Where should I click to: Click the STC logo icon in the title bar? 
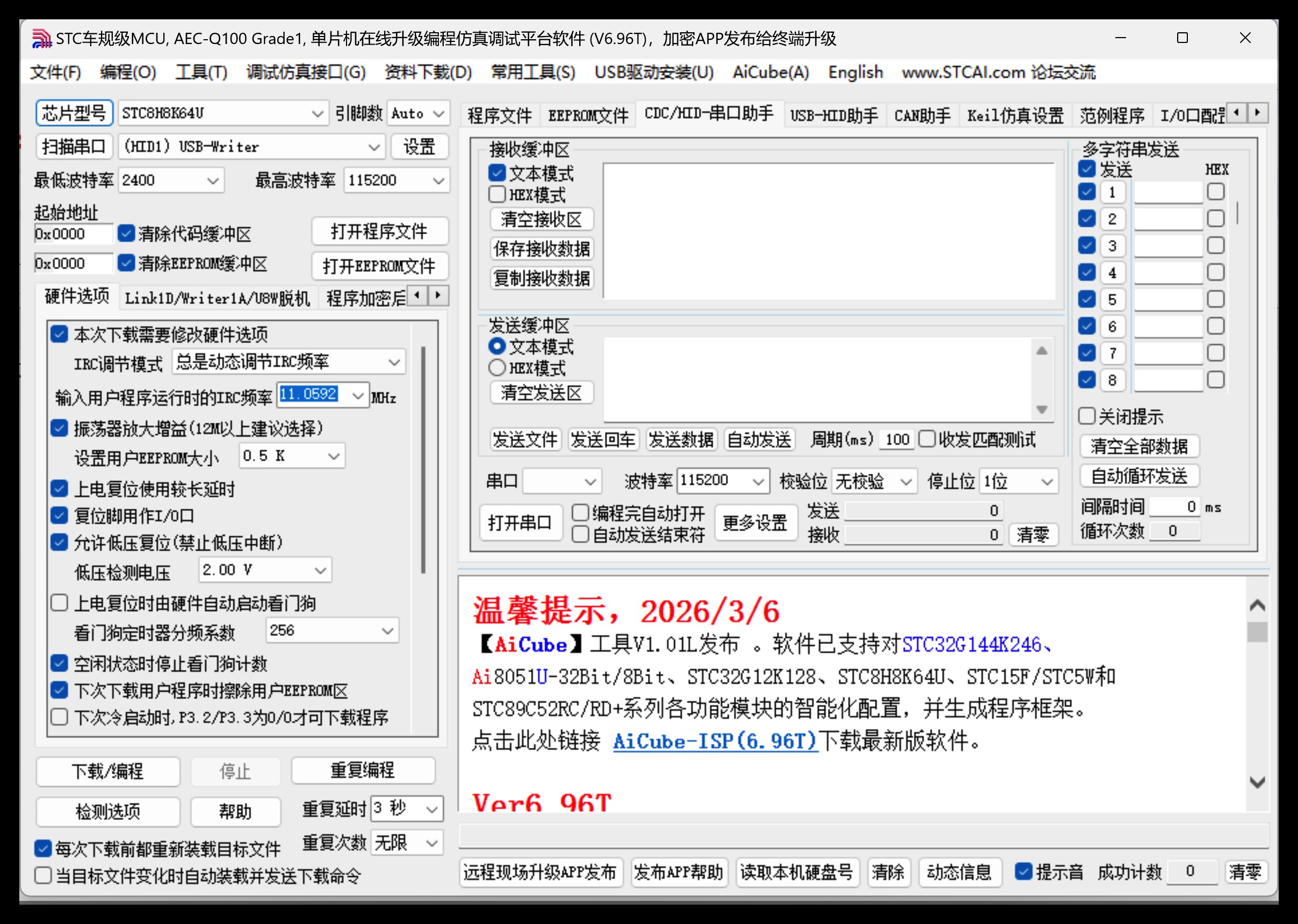click(41, 39)
